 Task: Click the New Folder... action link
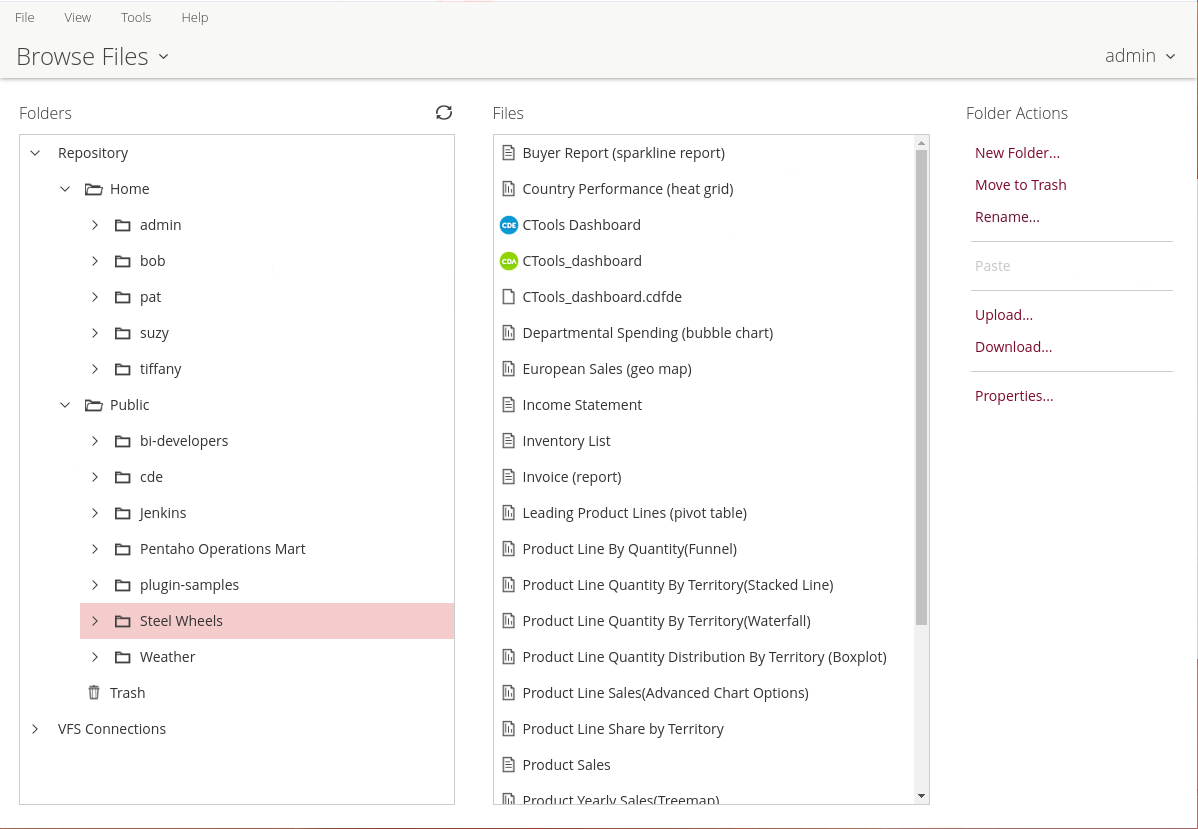[1017, 153]
